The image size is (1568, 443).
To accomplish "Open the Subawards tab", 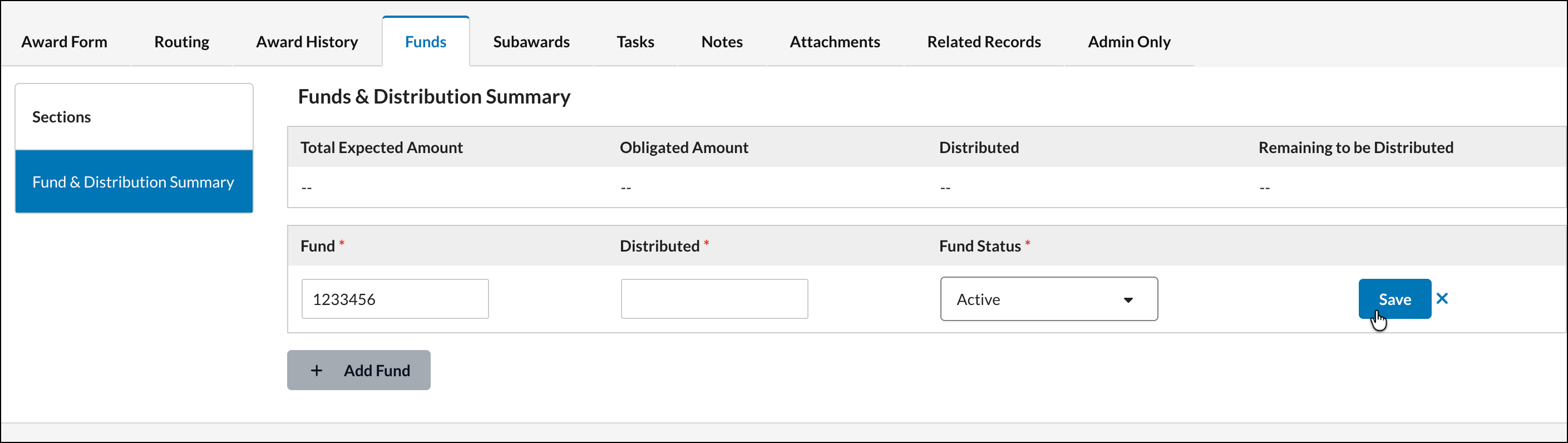I will tap(531, 41).
